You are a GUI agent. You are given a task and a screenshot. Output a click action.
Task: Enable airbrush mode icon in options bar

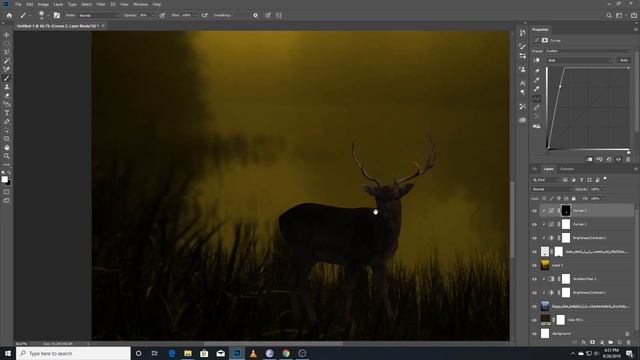pos(204,15)
